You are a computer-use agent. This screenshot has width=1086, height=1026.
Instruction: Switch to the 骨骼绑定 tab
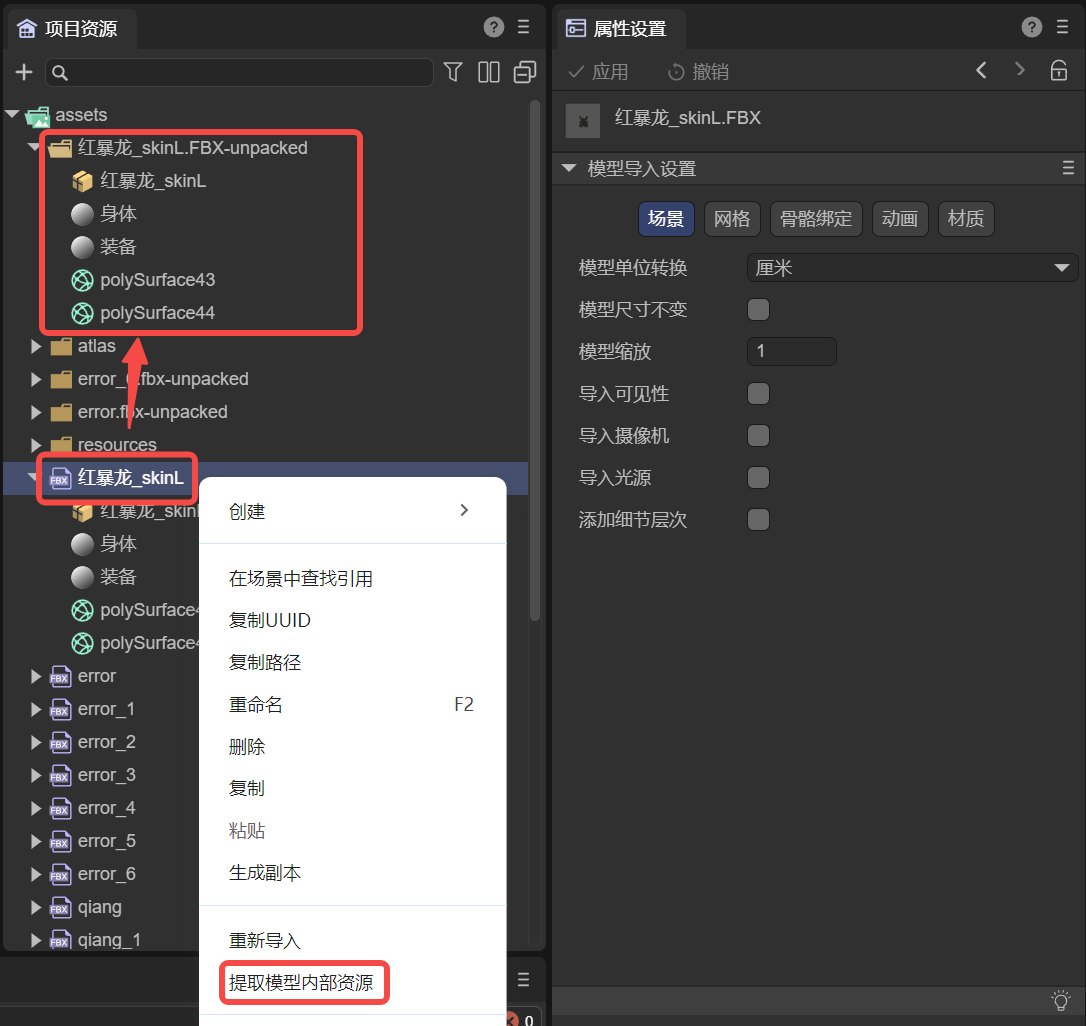(816, 219)
